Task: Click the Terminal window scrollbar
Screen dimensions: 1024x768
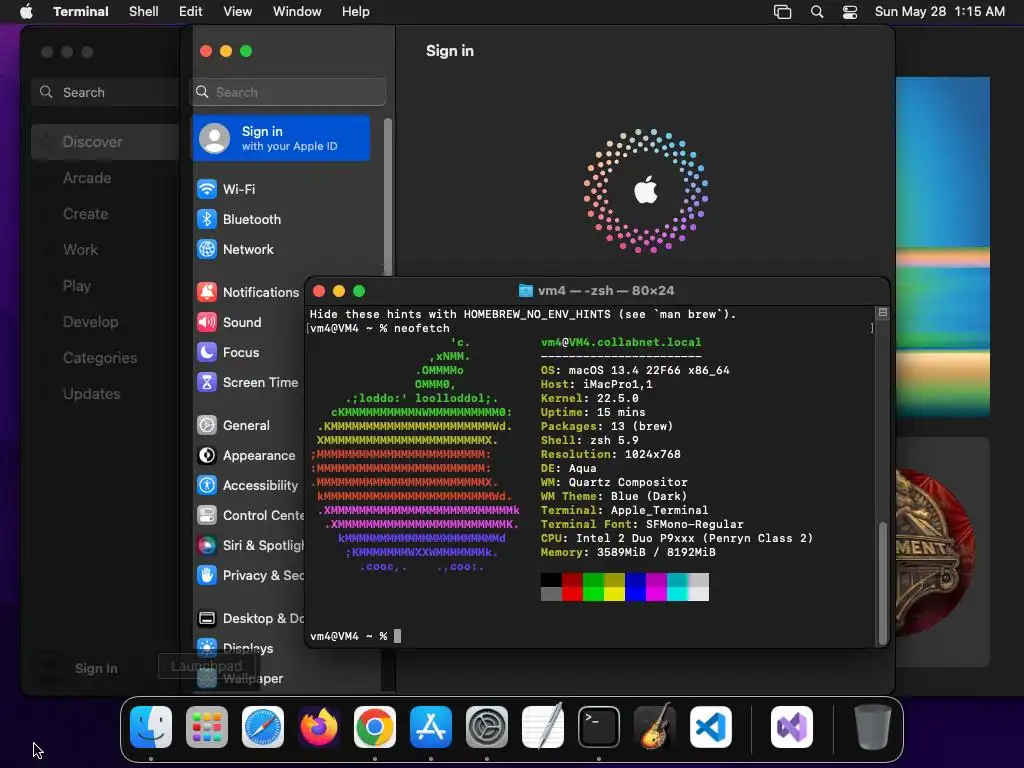Action: click(x=883, y=583)
